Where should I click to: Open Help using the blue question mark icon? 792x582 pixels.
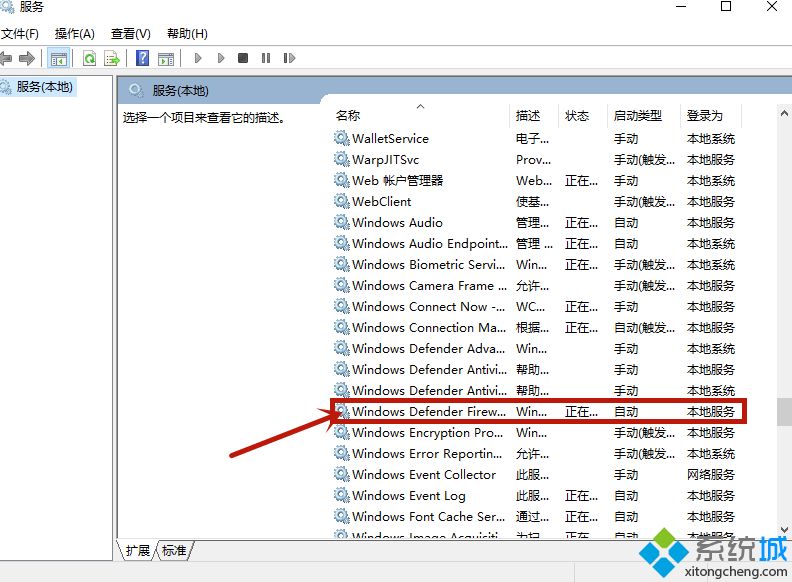coord(143,59)
